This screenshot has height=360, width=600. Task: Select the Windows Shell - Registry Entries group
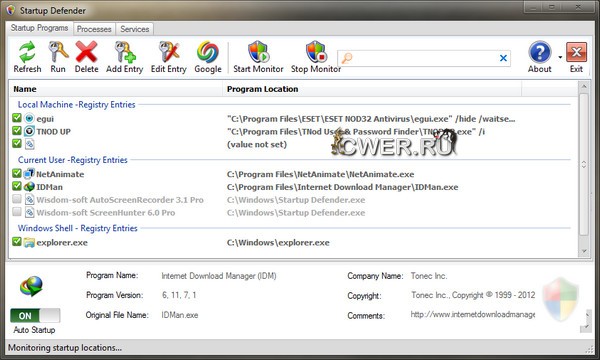tap(78, 228)
